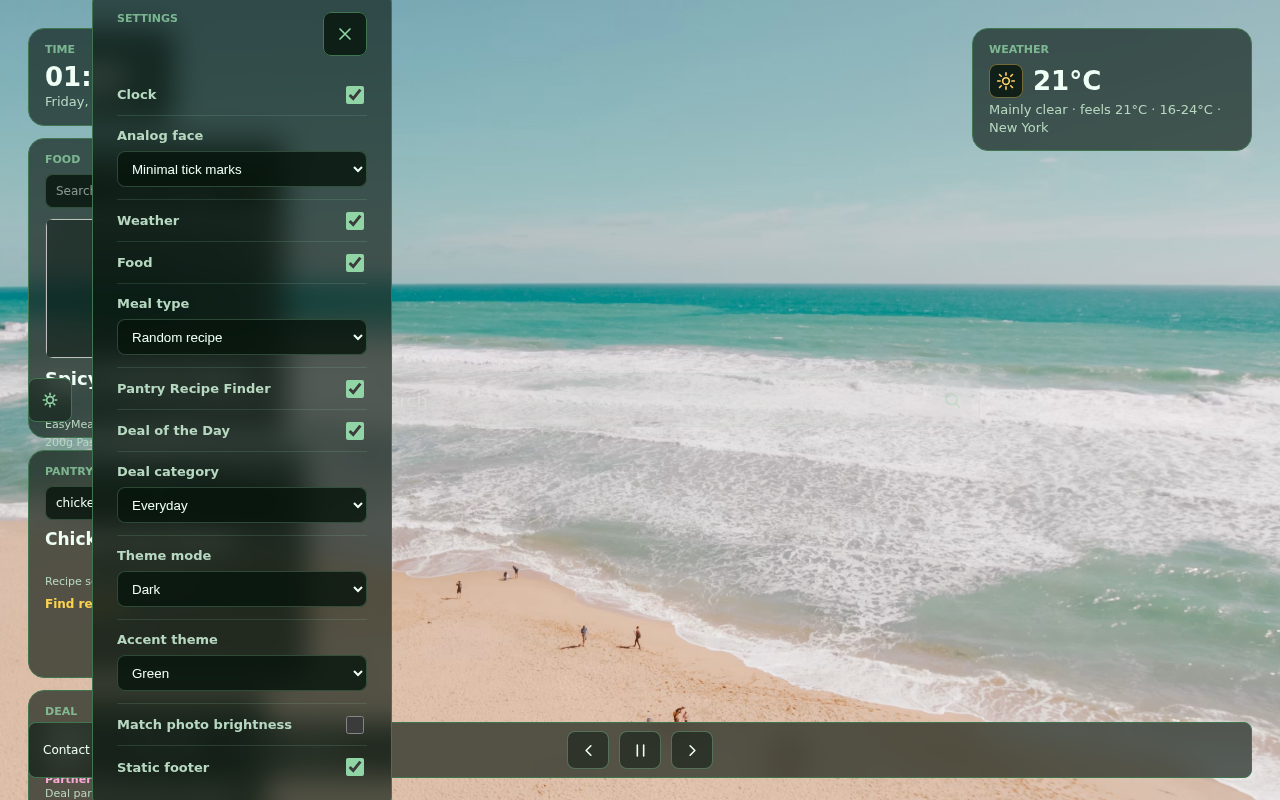The image size is (1280, 800).
Task: Open the Meal type dropdown
Action: point(242,337)
